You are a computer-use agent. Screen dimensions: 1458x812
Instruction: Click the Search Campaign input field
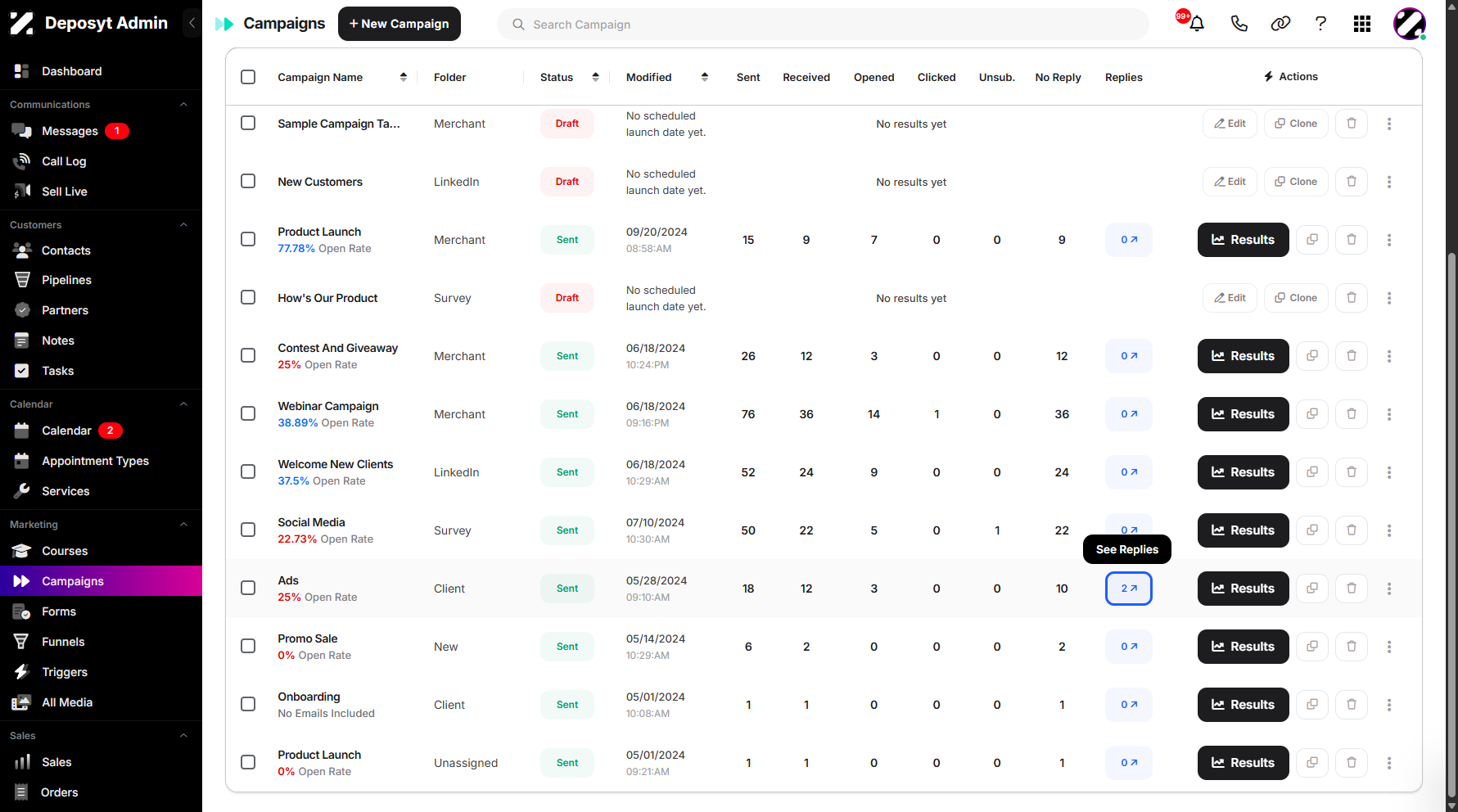coord(823,25)
